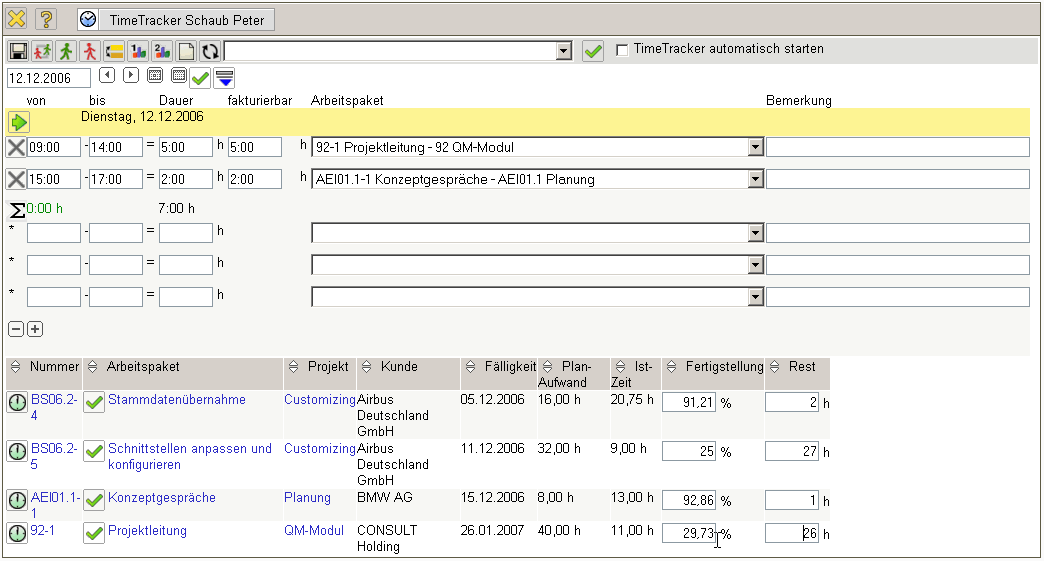
Task: Open dropdown for AEI01.1-1 Konzeptgespräche entry
Action: [x=755, y=180]
